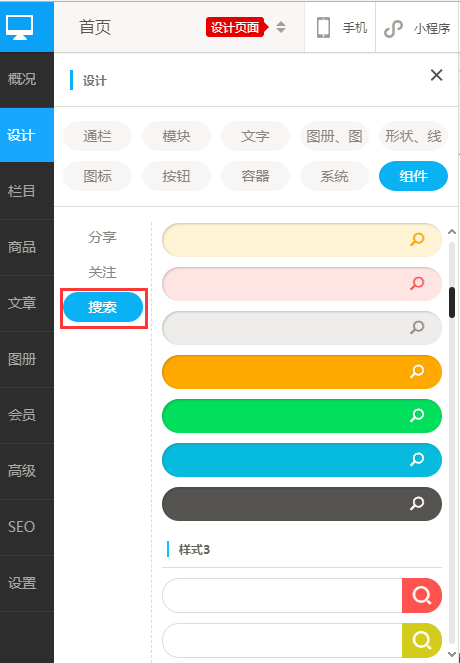Choose 搜索 component subcategory
The width and height of the screenshot is (460, 663).
pos(103,307)
